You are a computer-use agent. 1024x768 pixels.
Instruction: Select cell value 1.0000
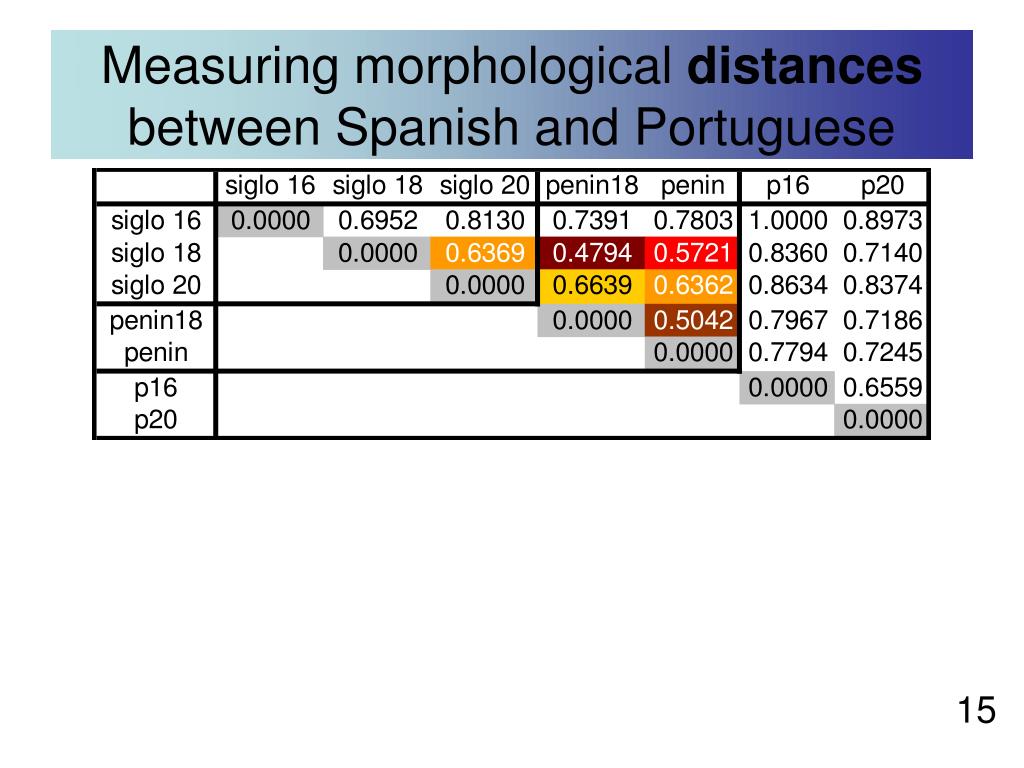[x=788, y=221]
